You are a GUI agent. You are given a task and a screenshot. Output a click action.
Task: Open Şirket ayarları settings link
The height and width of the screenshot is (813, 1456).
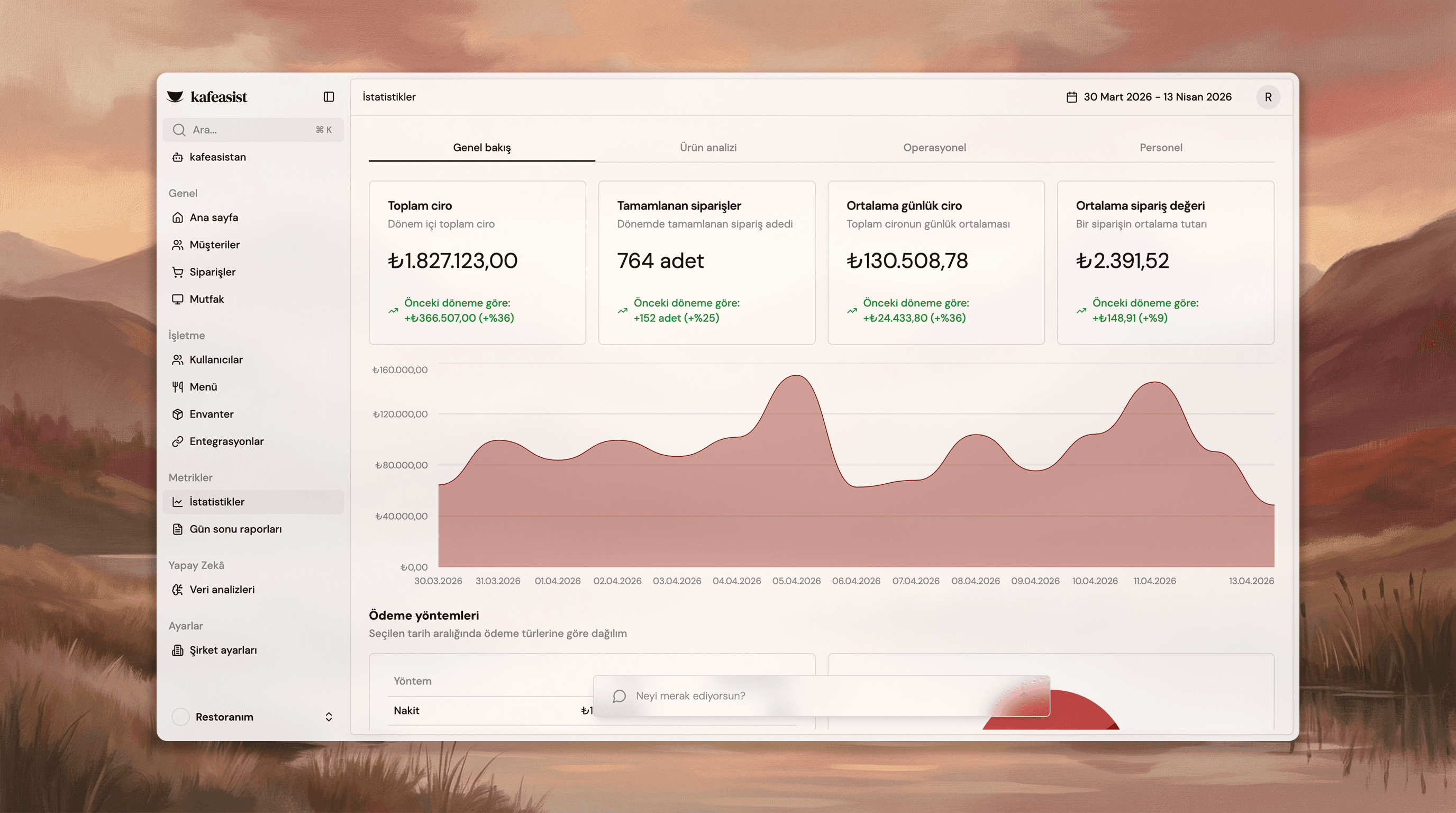(x=223, y=650)
